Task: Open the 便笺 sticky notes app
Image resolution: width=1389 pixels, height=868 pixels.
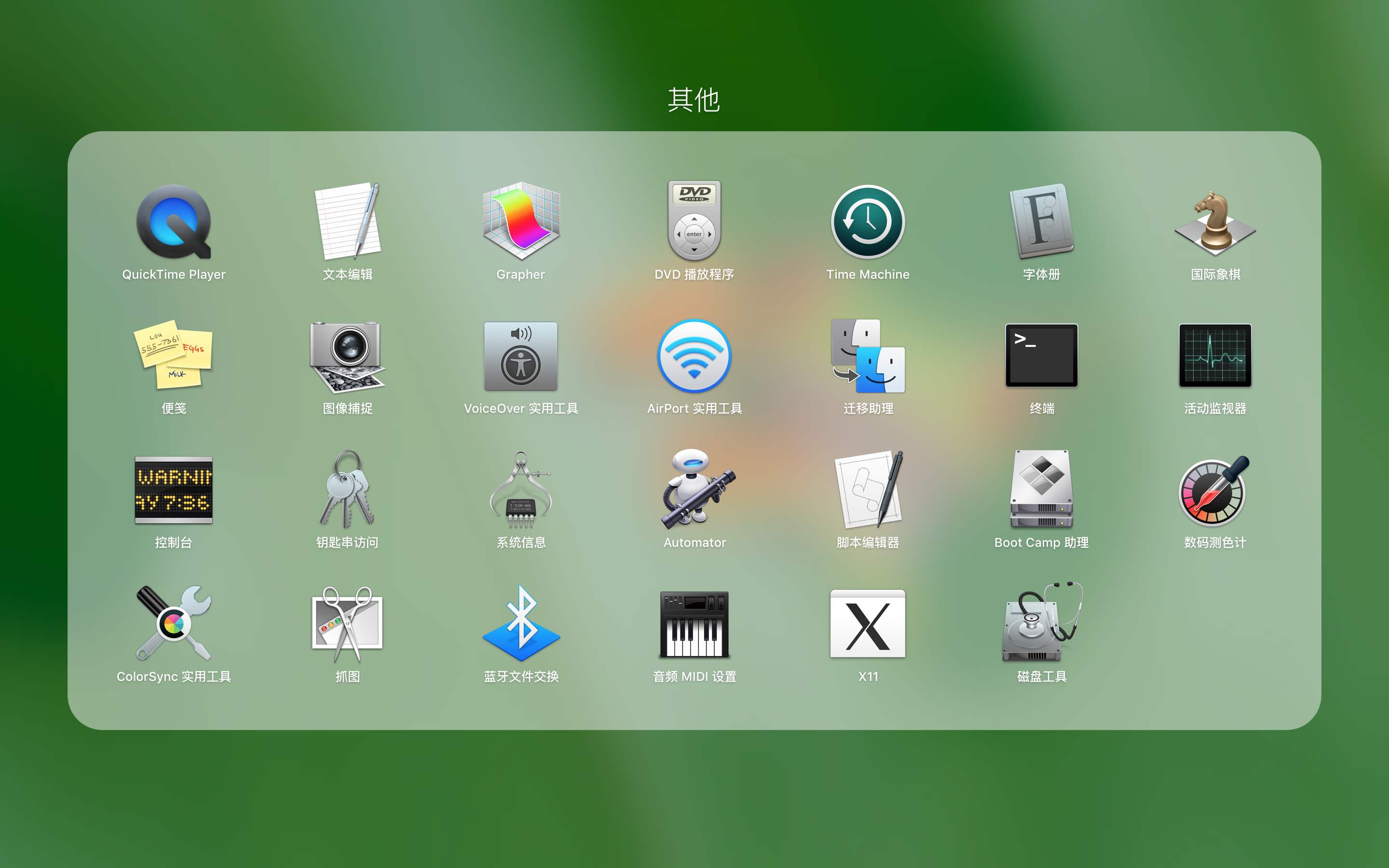Action: (x=173, y=355)
